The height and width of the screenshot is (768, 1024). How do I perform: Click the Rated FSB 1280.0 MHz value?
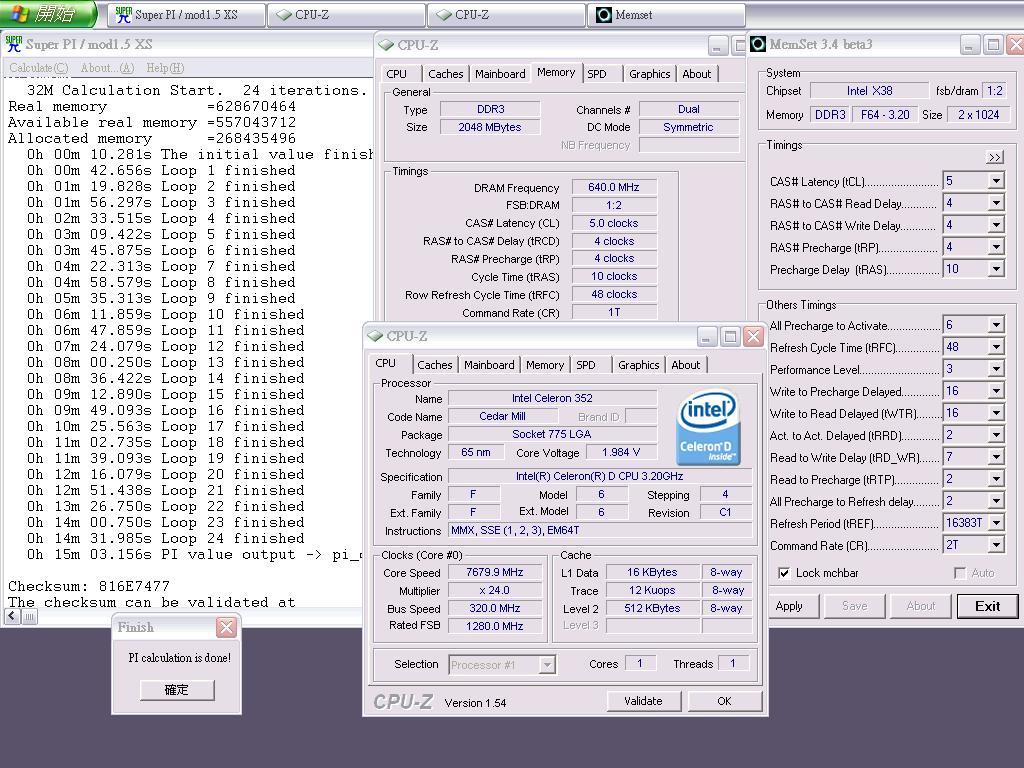(494, 626)
